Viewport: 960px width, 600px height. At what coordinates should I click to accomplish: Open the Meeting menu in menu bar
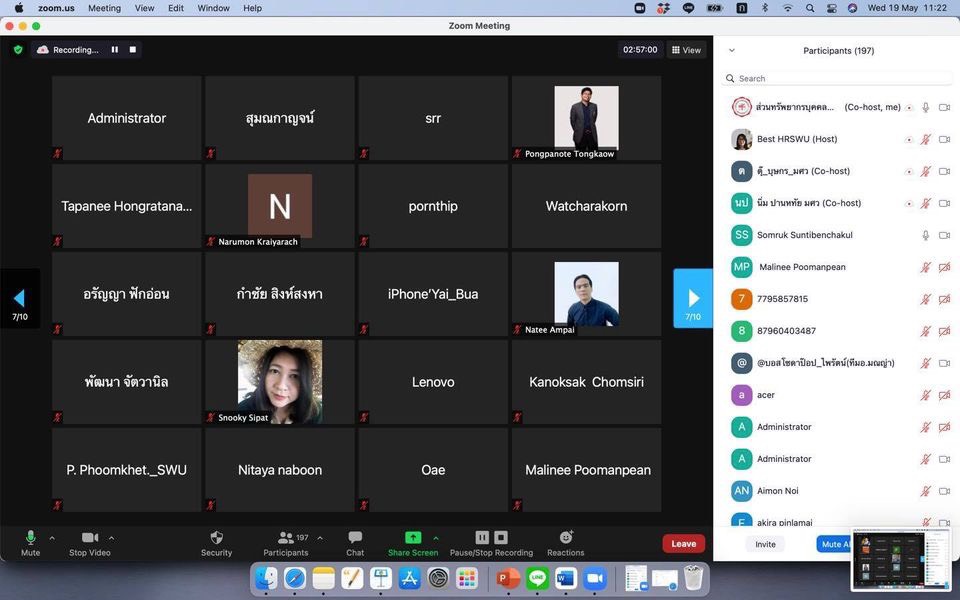pyautogui.click(x=104, y=8)
